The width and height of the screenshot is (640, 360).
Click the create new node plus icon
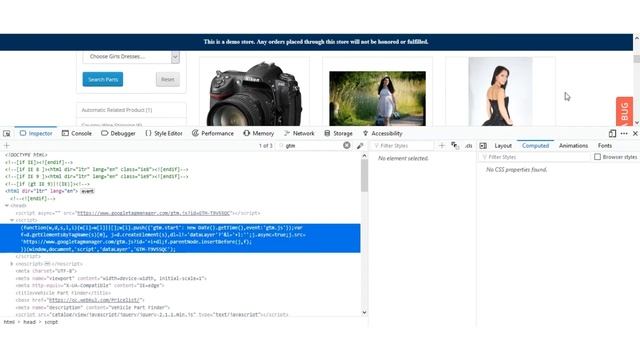click(7, 145)
